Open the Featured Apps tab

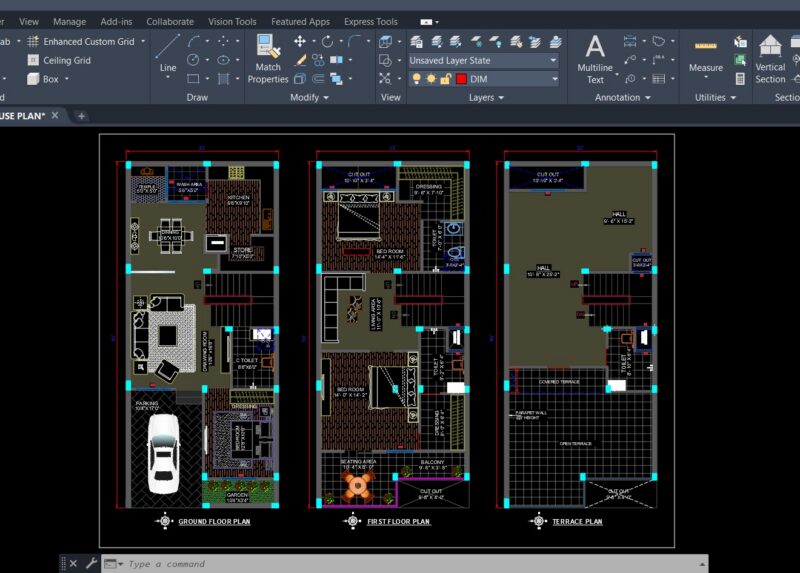[x=300, y=22]
